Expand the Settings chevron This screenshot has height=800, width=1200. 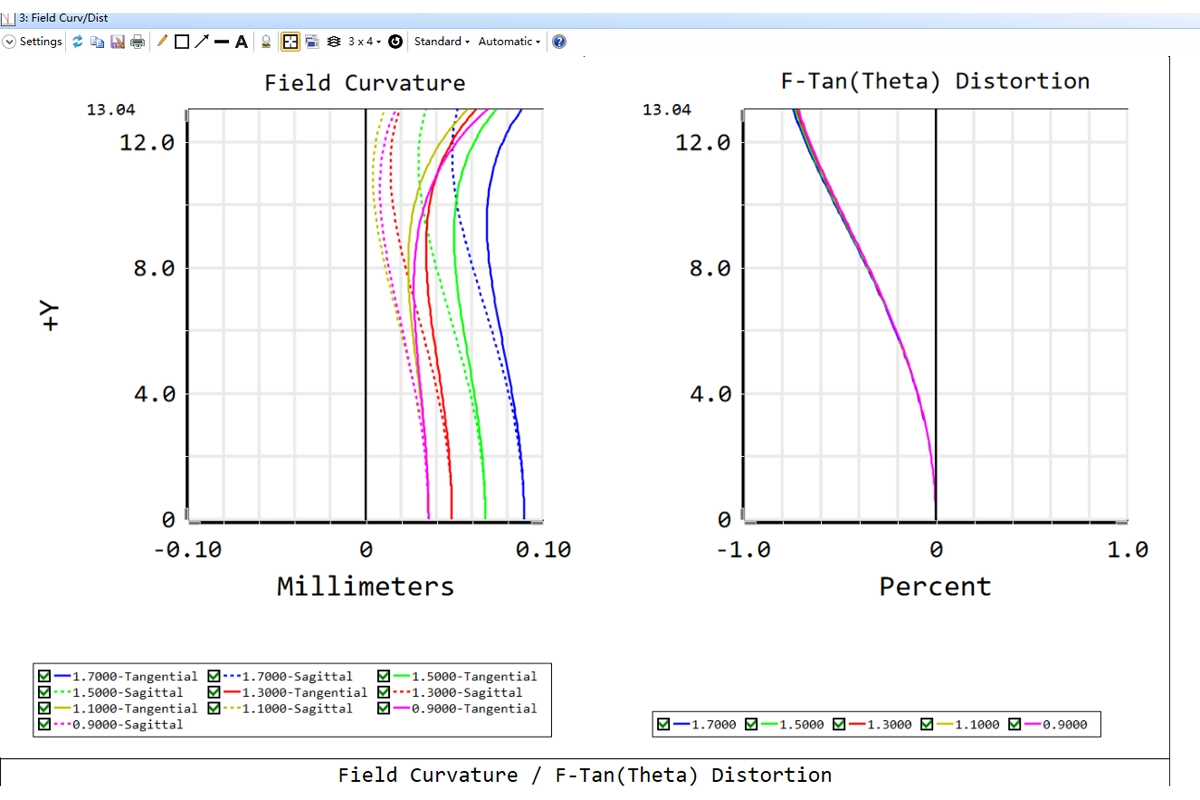tap(10, 42)
